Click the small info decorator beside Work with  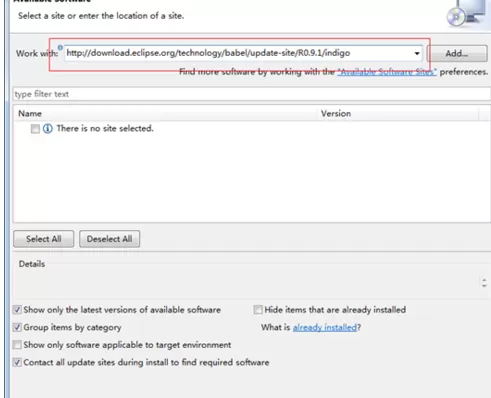pos(60,47)
